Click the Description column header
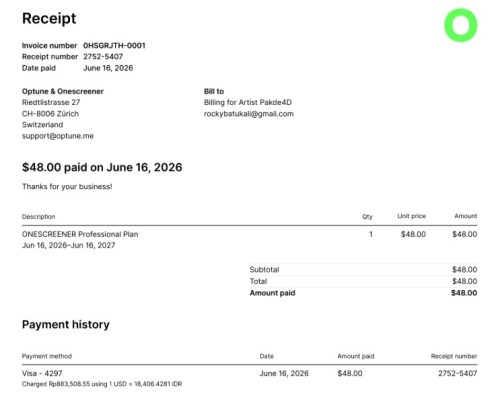Viewport: 500px width, 401px height. click(39, 217)
